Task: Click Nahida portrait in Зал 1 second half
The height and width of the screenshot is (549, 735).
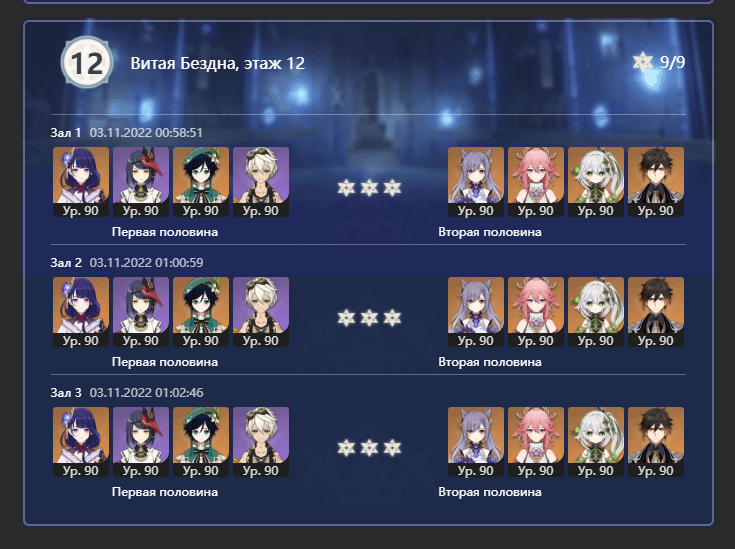Action: click(x=596, y=182)
